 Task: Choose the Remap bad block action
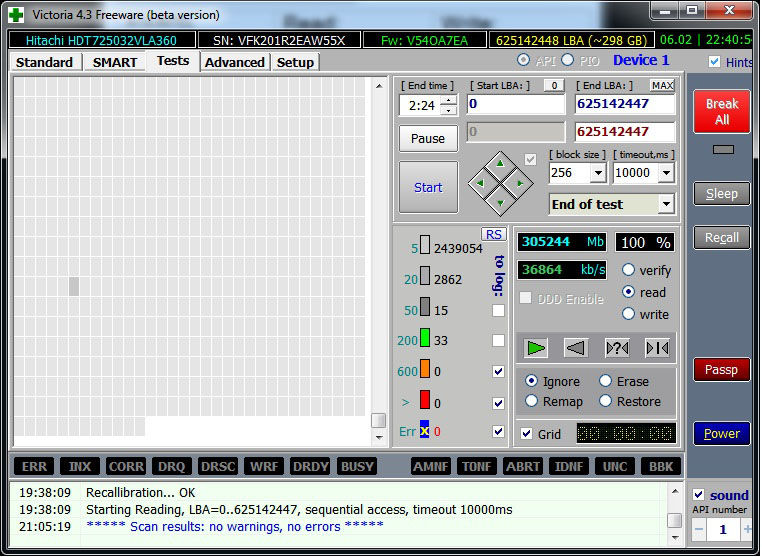click(532, 400)
